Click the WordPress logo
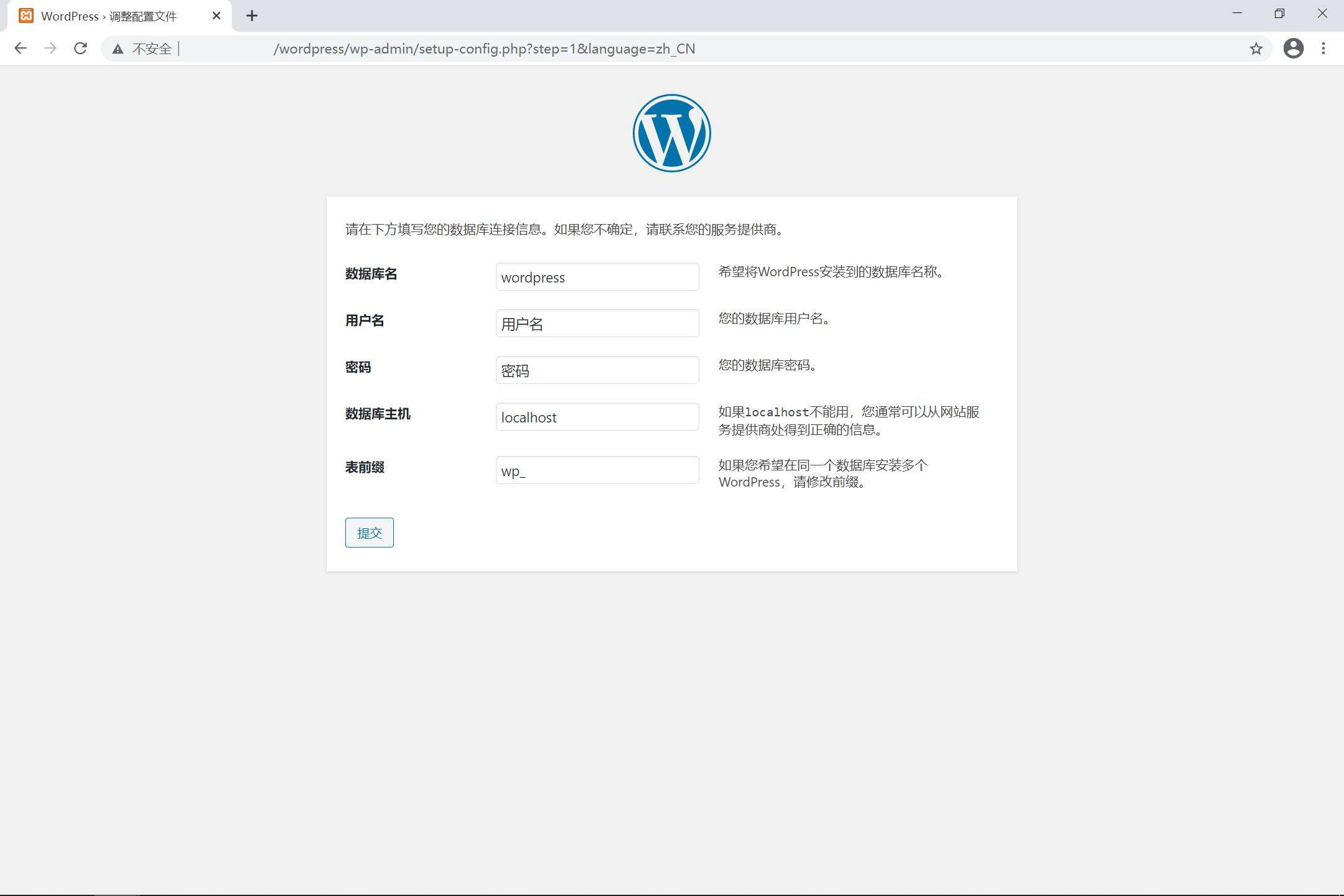Image resolution: width=1344 pixels, height=896 pixels. tap(672, 133)
